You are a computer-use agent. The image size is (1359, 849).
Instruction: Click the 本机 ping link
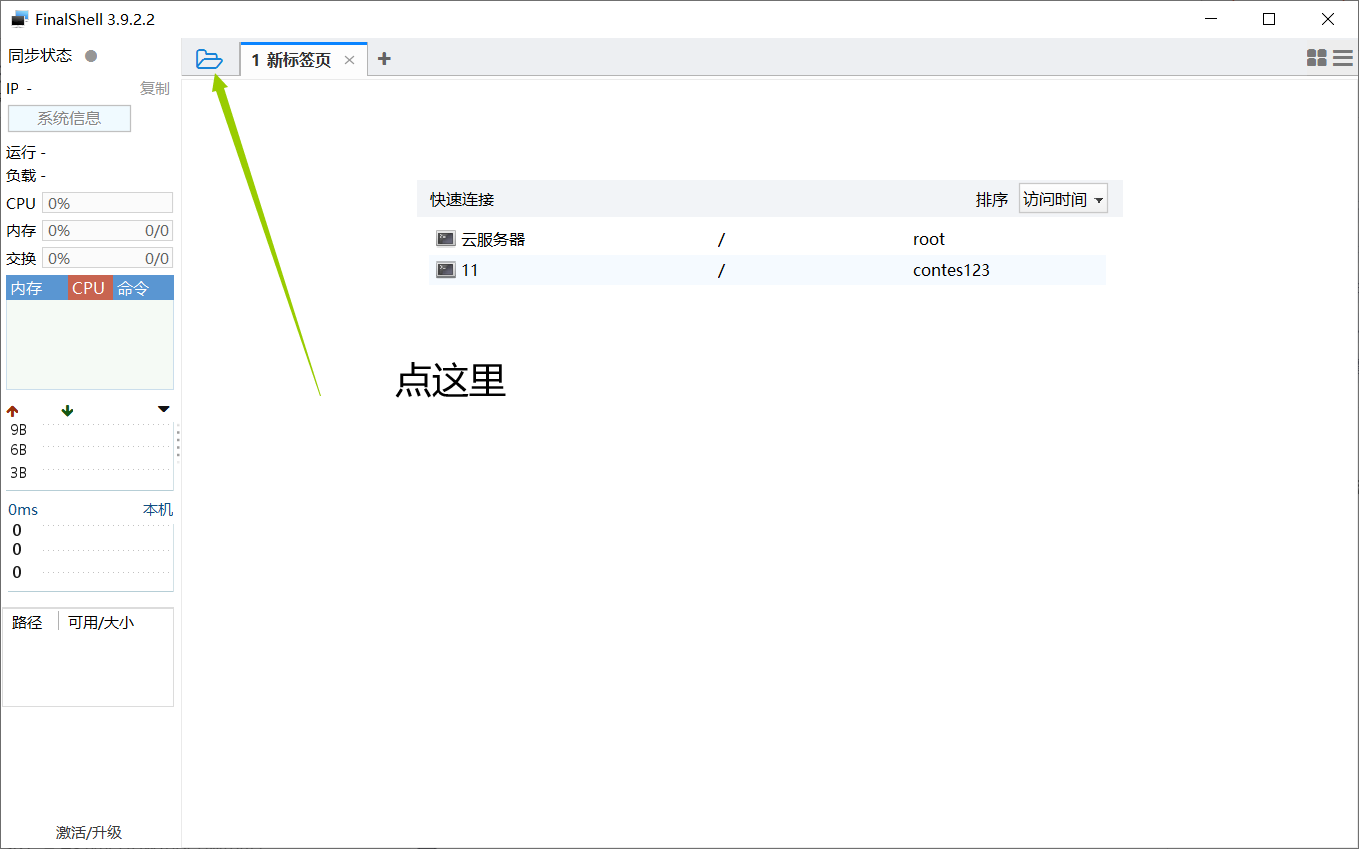(x=158, y=510)
